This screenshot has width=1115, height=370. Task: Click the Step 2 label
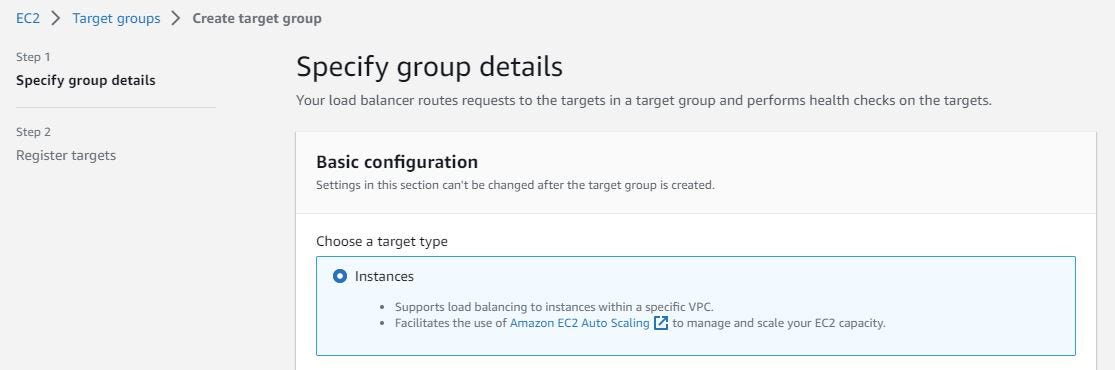(x=33, y=132)
